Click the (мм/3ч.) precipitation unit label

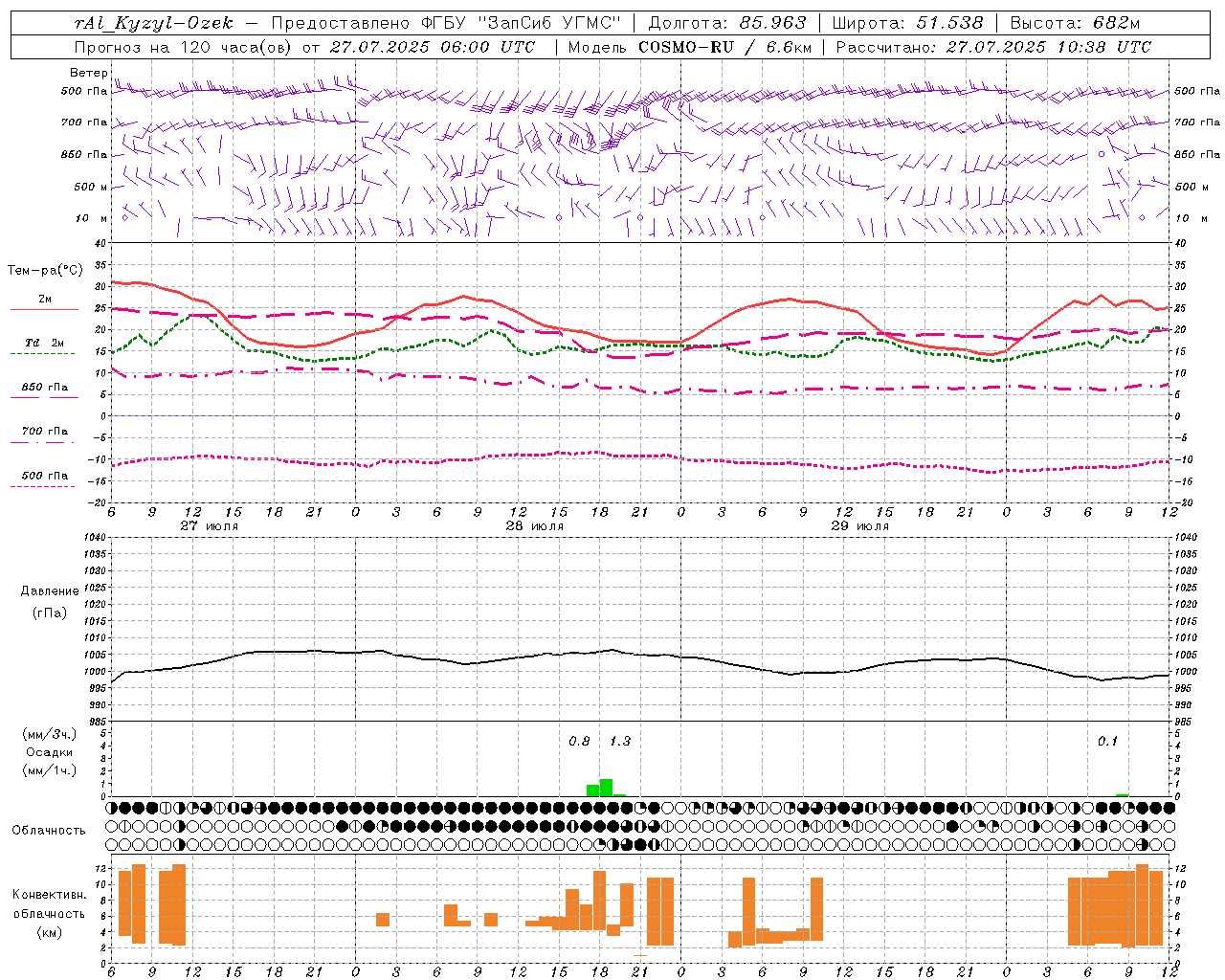[x=50, y=734]
